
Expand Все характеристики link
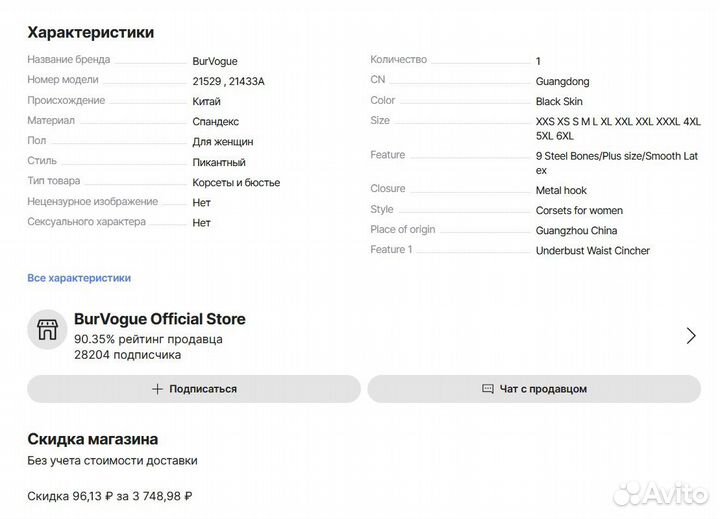tap(79, 278)
